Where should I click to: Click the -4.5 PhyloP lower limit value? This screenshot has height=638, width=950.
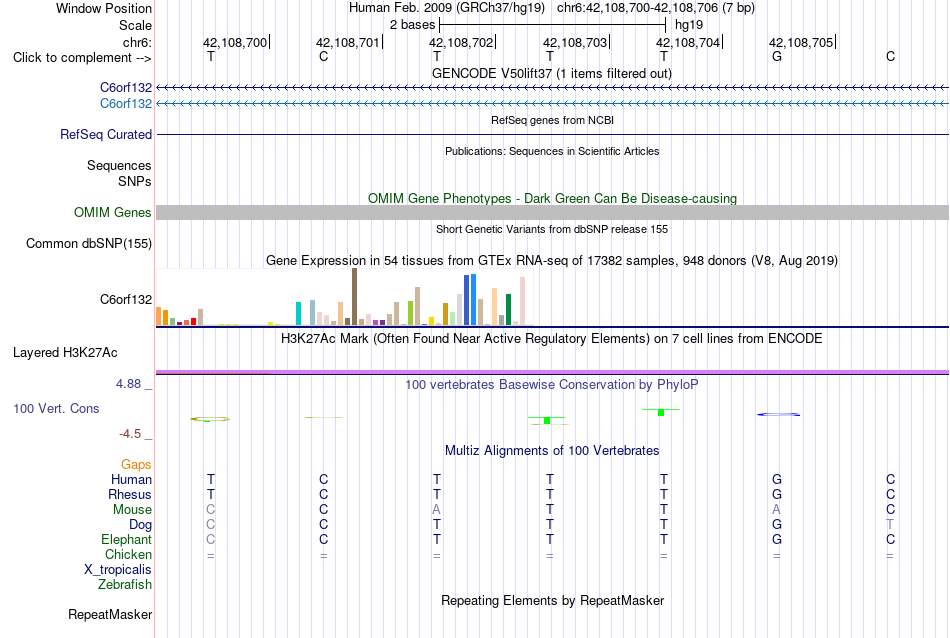click(130, 434)
